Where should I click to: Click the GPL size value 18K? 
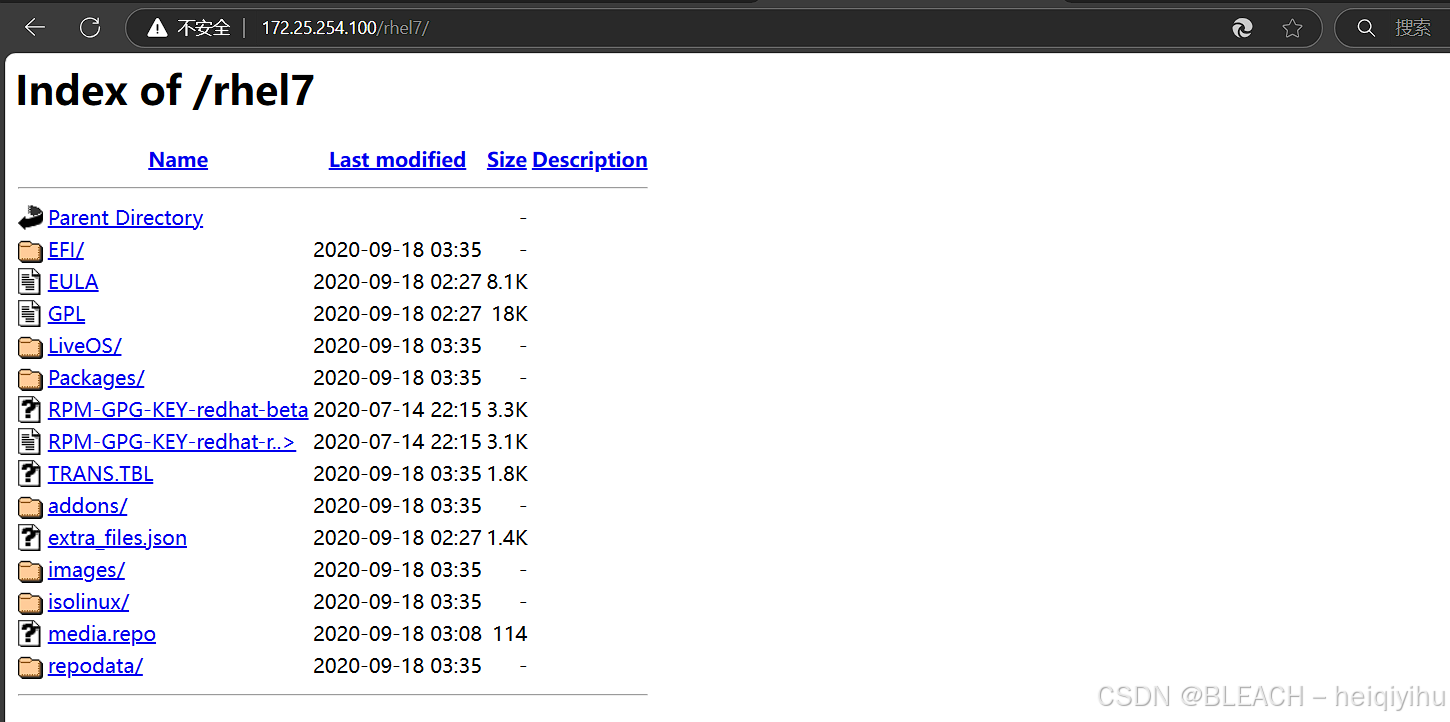tap(510, 314)
